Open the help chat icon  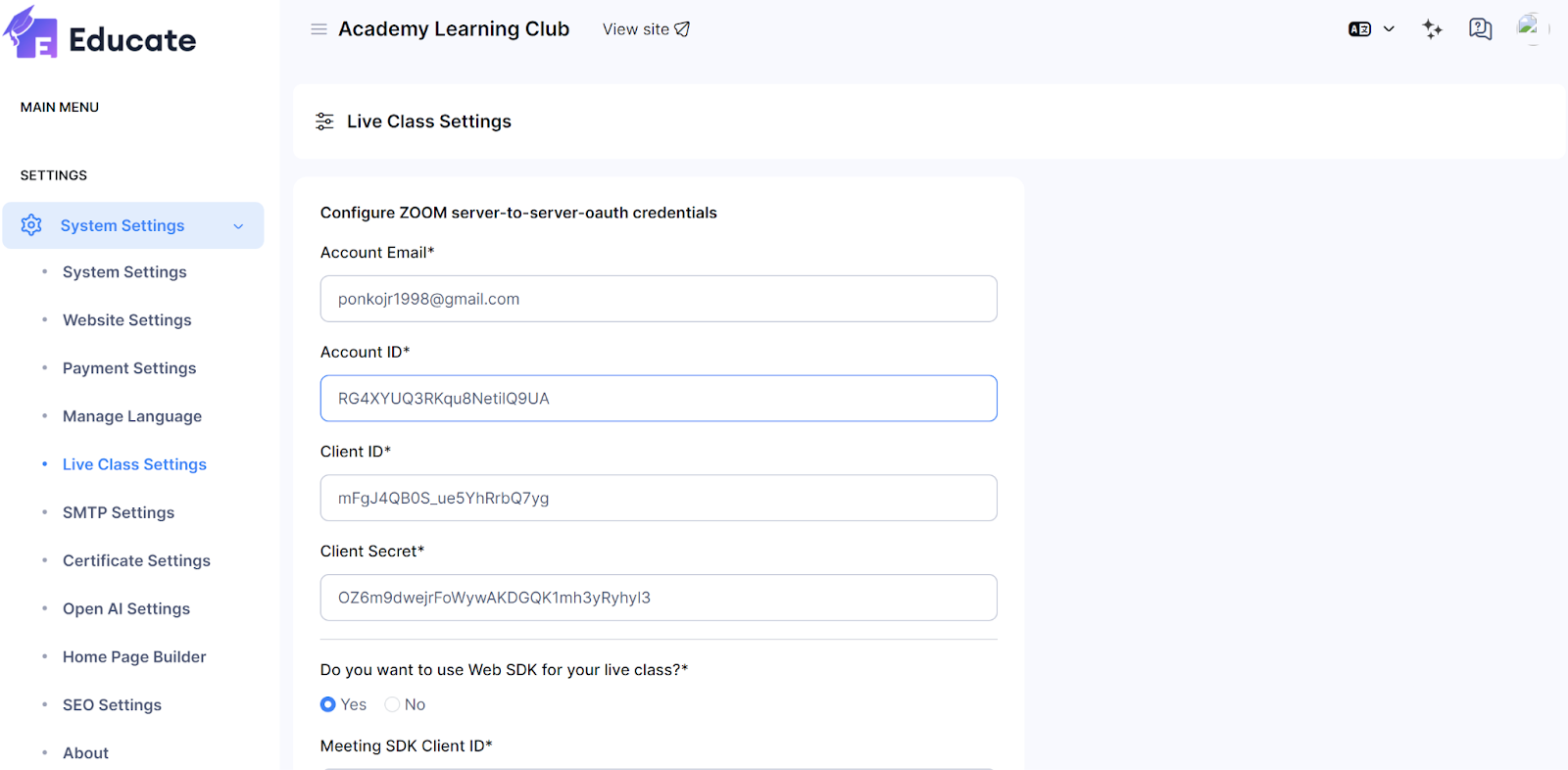tap(1480, 29)
